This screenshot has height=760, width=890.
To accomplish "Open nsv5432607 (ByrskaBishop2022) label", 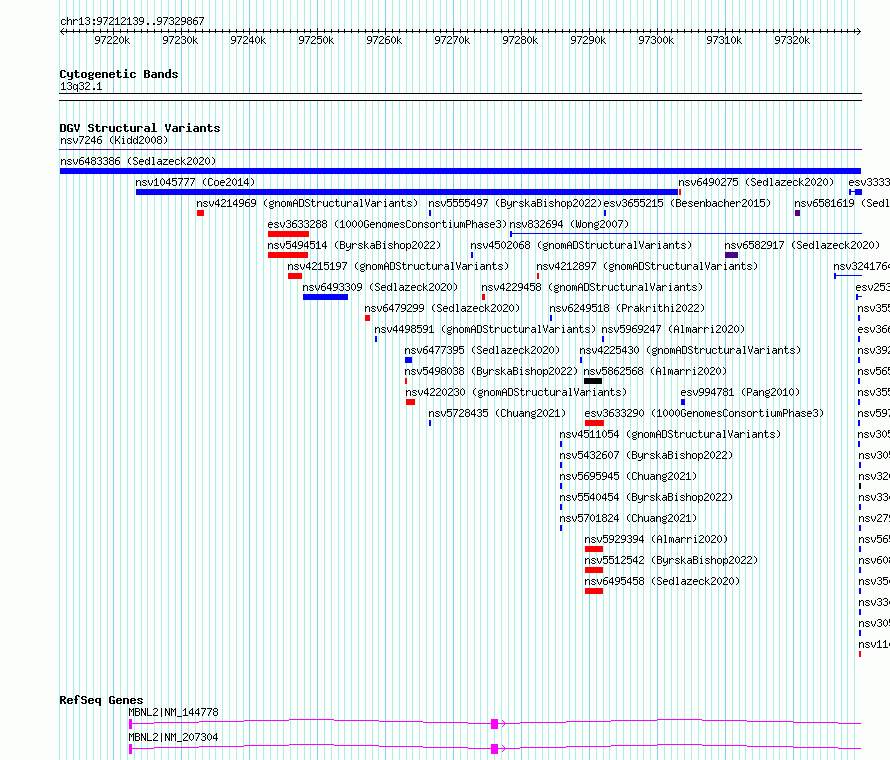I will [646, 455].
